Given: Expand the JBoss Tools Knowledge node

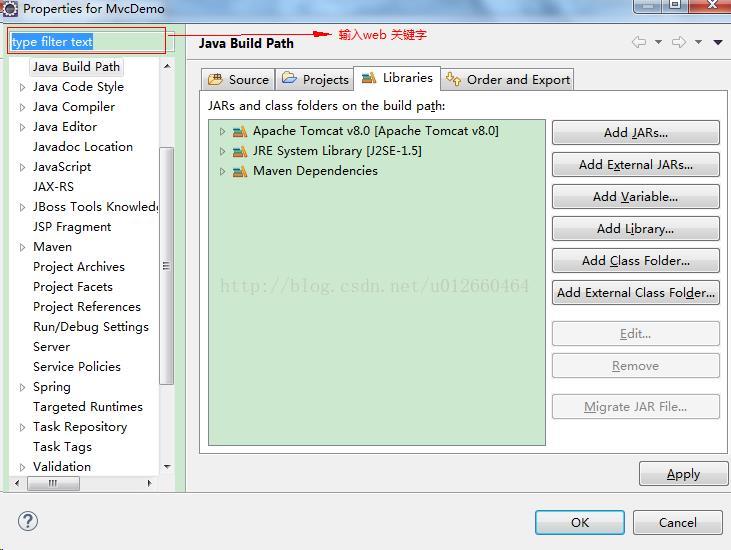Looking at the screenshot, I should tap(22, 207).
